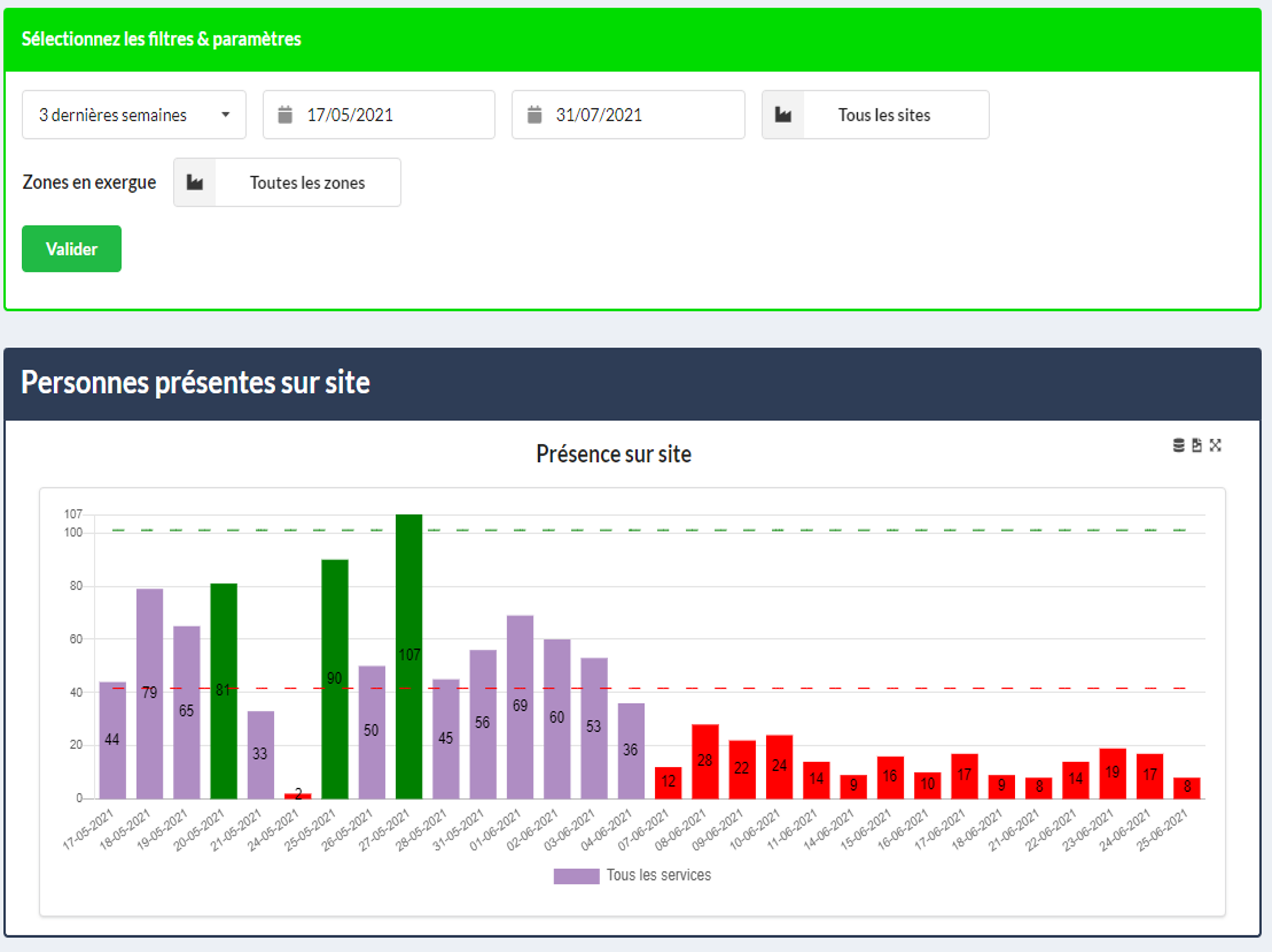Screen dimensions: 1272x952
Task: Open the chart data table via database icon
Action: coord(1179,445)
